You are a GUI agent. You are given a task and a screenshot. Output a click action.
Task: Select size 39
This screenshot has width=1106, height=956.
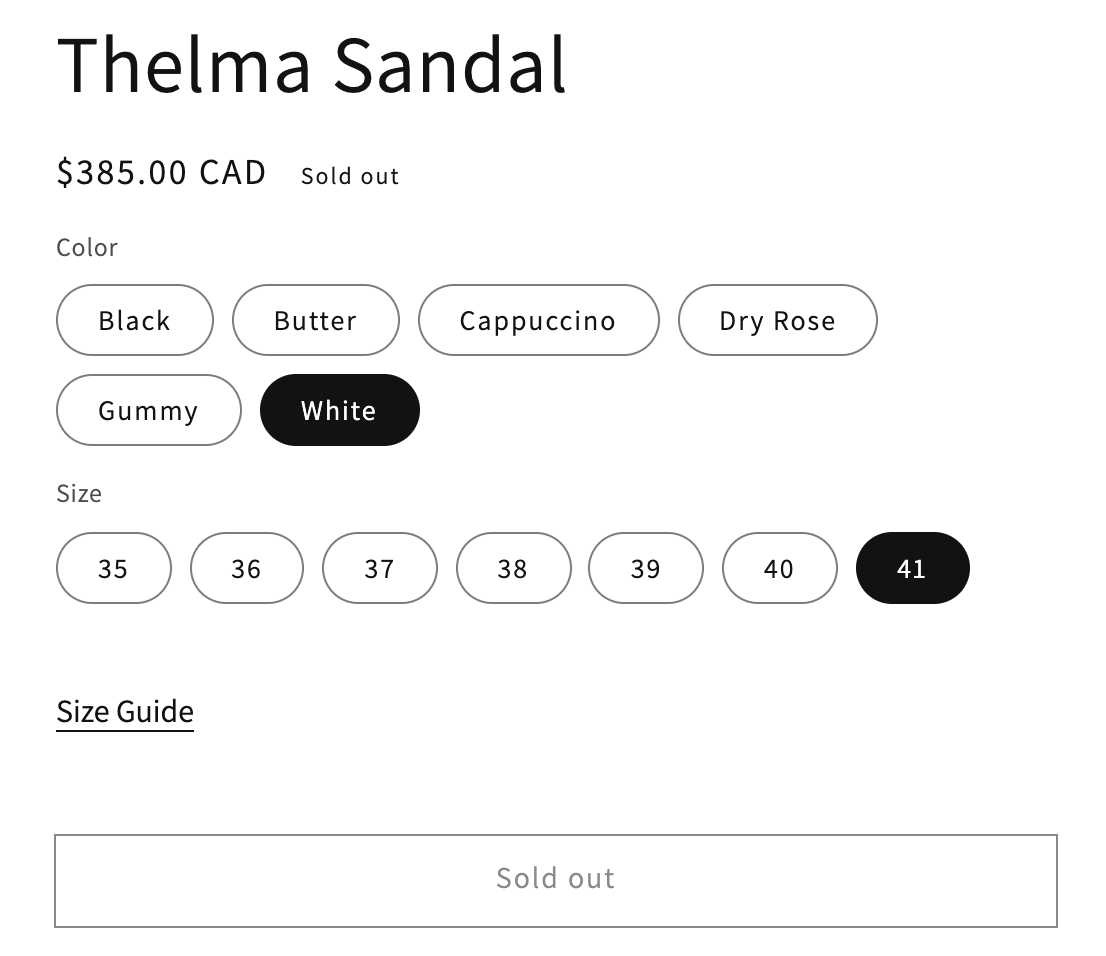[x=646, y=568]
